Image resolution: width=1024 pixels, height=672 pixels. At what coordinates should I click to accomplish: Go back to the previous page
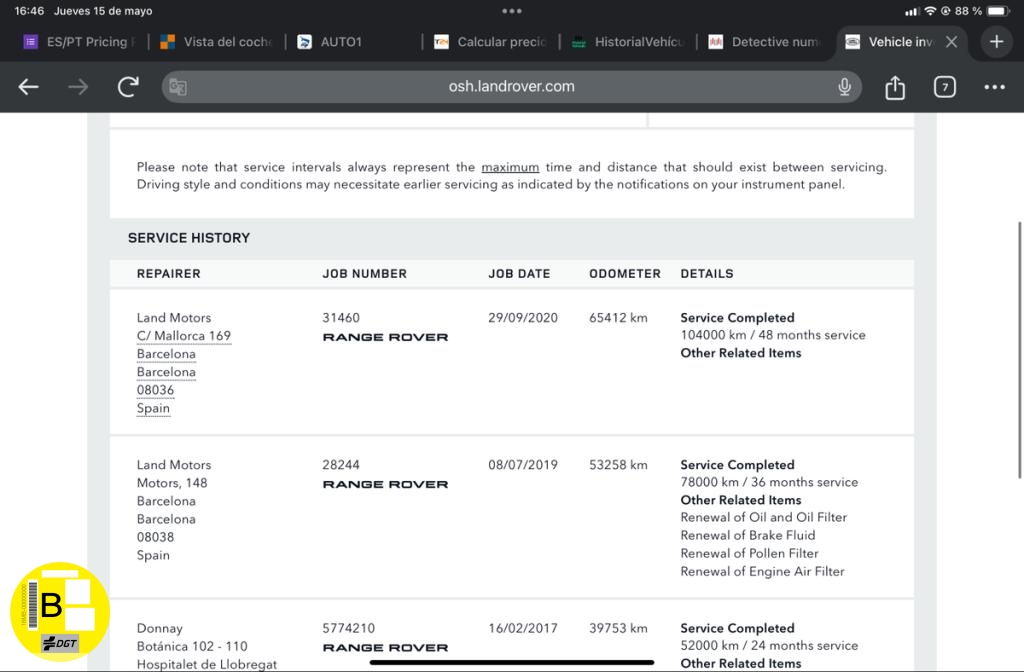pos(28,86)
